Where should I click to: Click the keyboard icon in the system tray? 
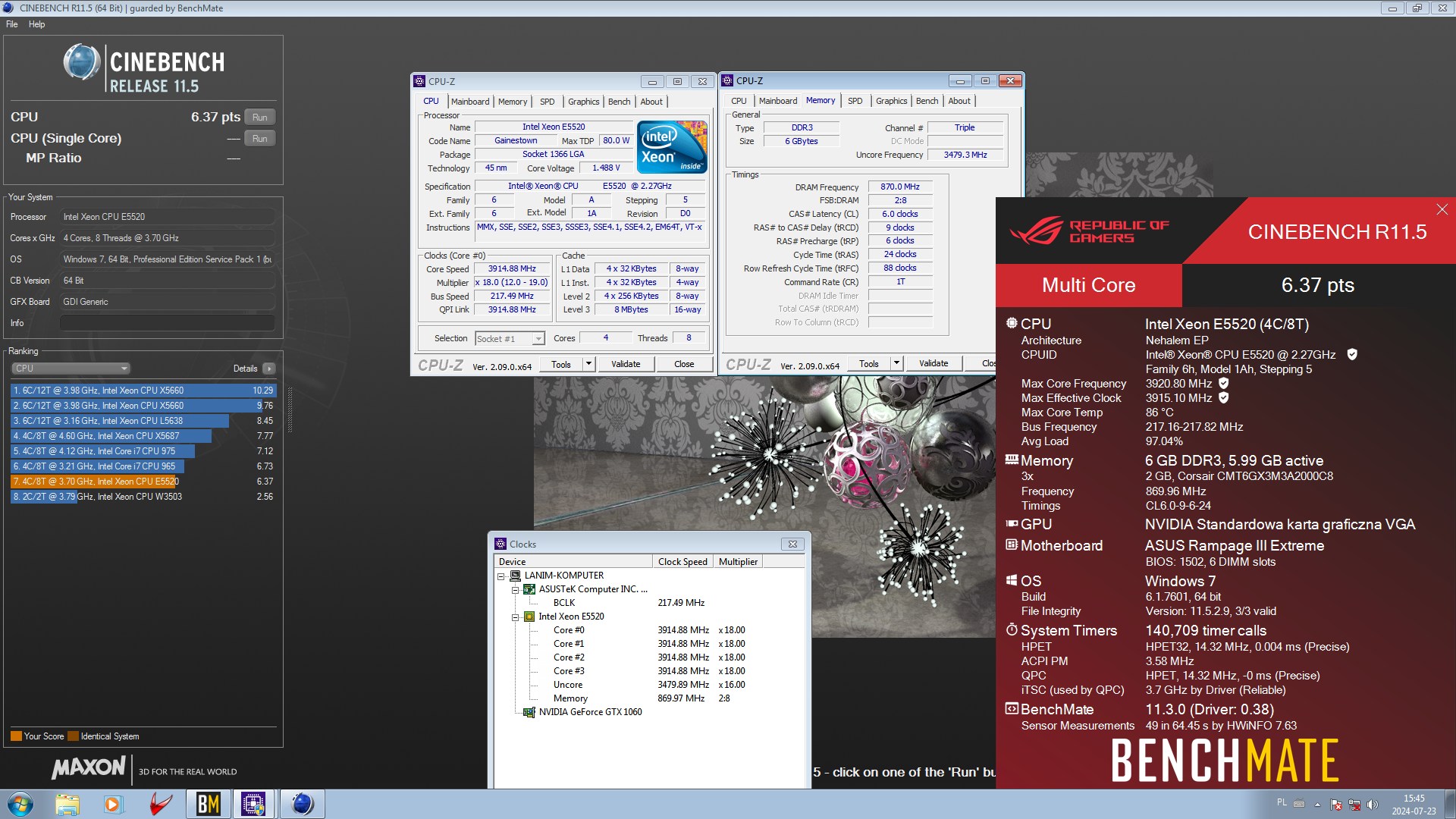(1299, 804)
